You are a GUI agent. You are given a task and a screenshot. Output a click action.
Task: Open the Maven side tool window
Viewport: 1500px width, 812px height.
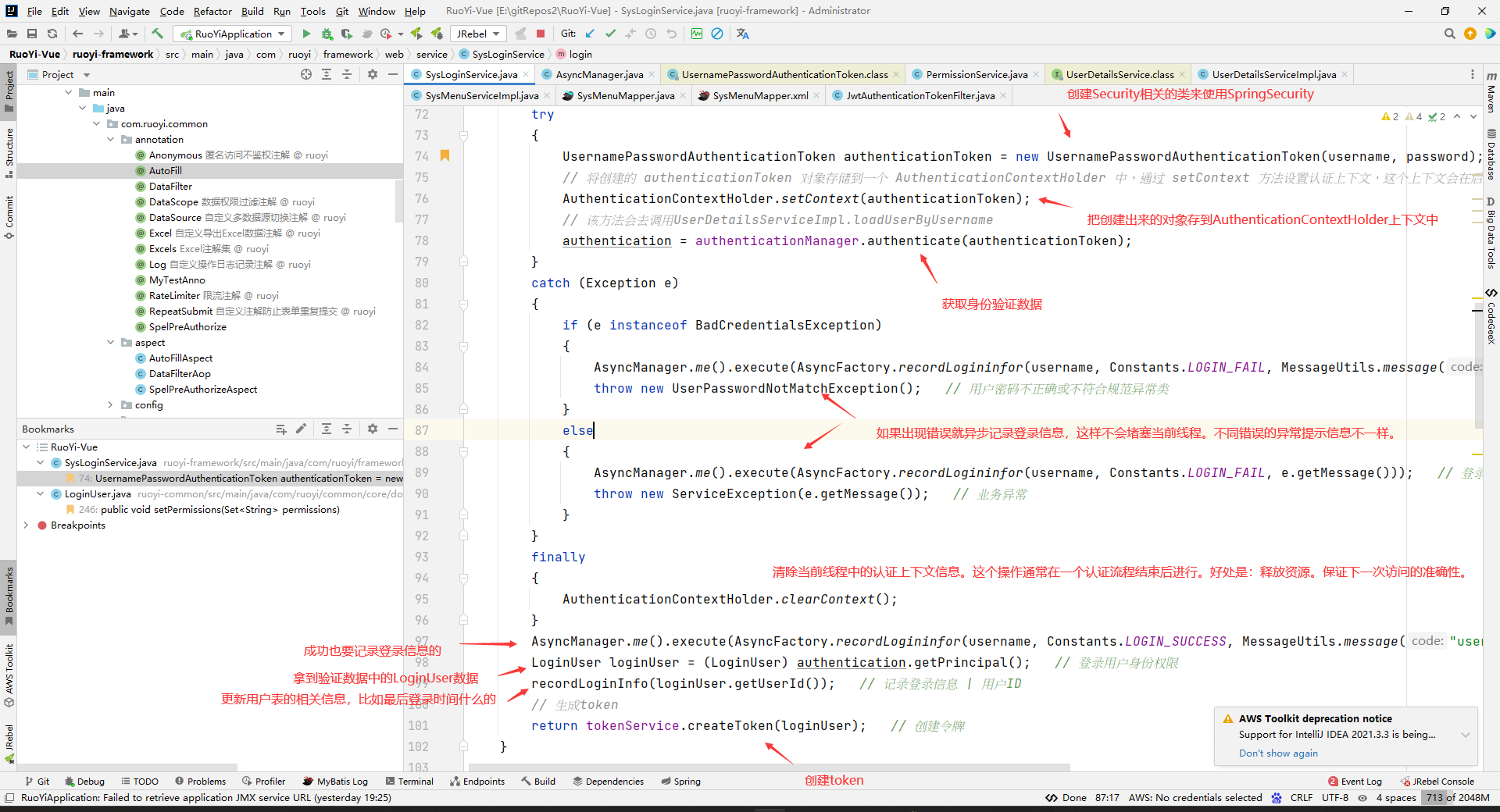(1491, 91)
